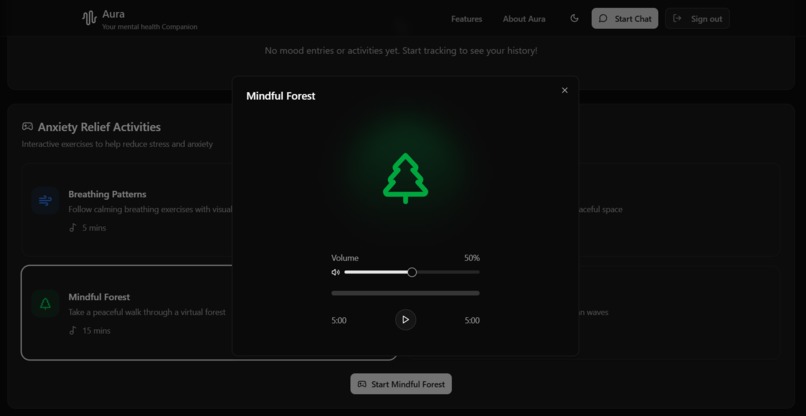Play the Mindful Forest session
Screen dimensions: 806x416
(x=405, y=320)
